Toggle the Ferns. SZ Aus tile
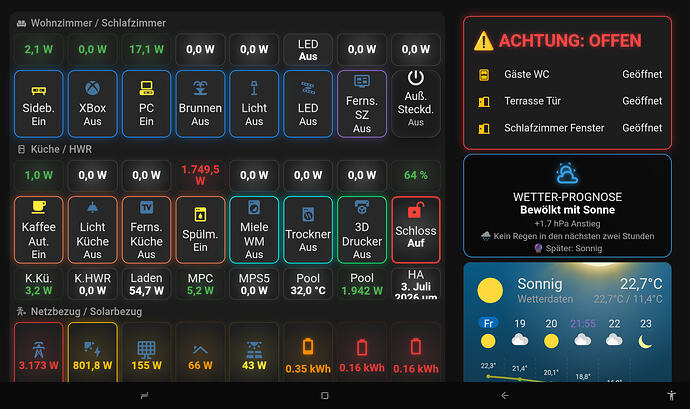This screenshot has height=409, width=690. tap(362, 104)
